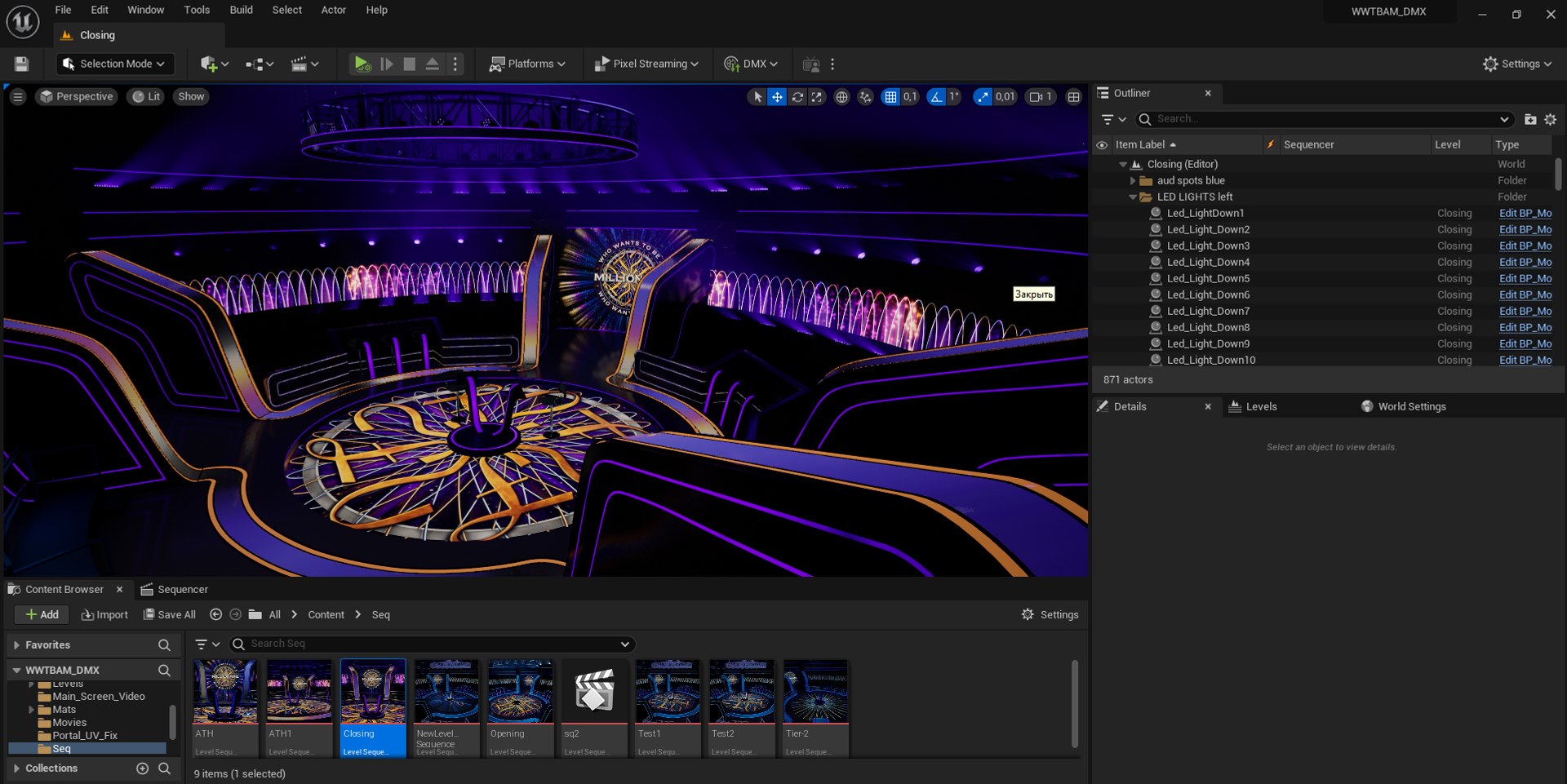Choose the rotate objects tool
This screenshot has height=784, width=1567.
[797, 97]
